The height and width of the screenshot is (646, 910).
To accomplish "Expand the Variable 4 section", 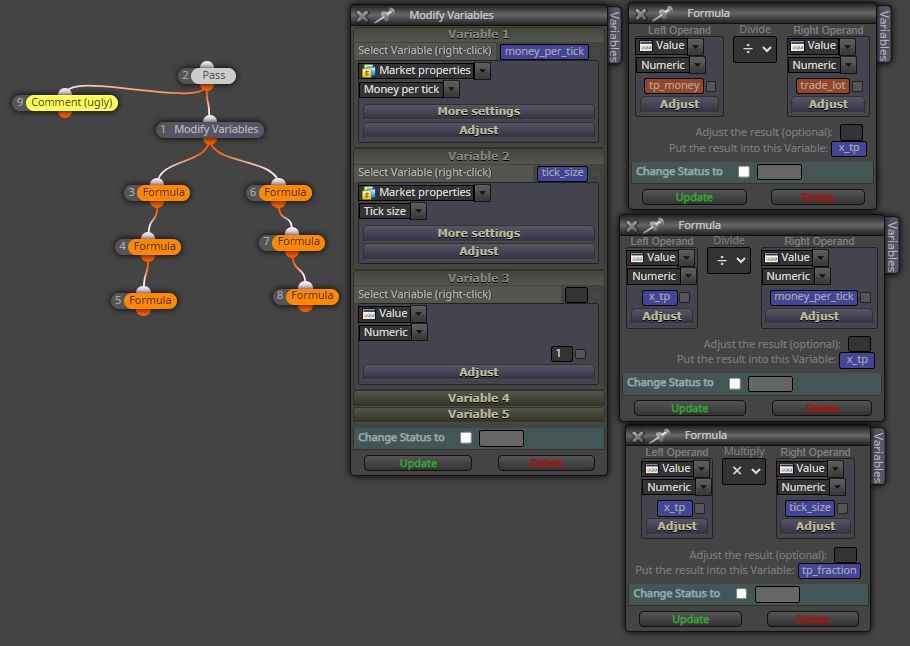I will [479, 398].
